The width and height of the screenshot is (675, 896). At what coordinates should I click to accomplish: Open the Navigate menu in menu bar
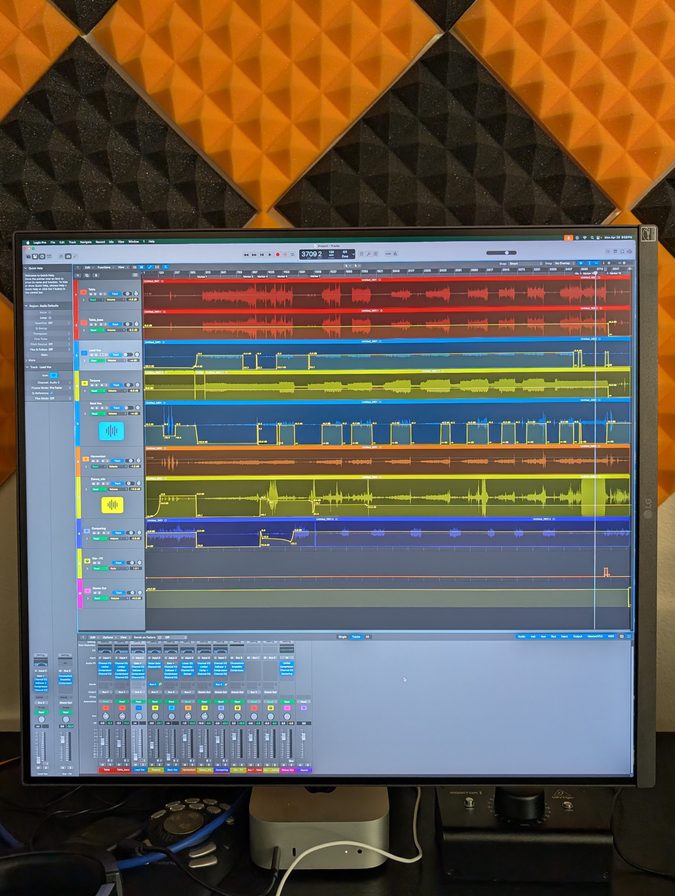86,242
